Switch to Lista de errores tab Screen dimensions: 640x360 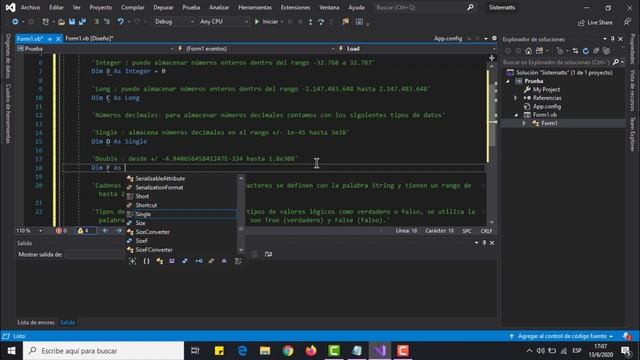click(36, 322)
